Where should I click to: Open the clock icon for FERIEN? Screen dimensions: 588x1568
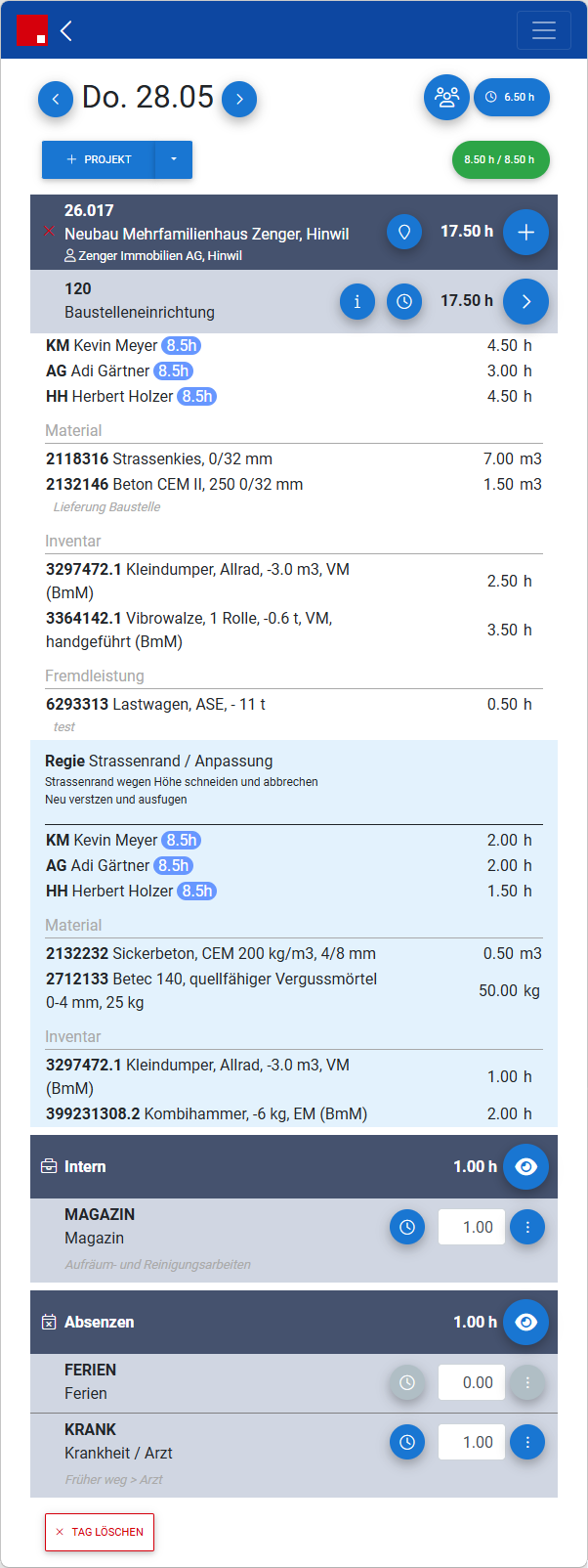click(407, 1382)
